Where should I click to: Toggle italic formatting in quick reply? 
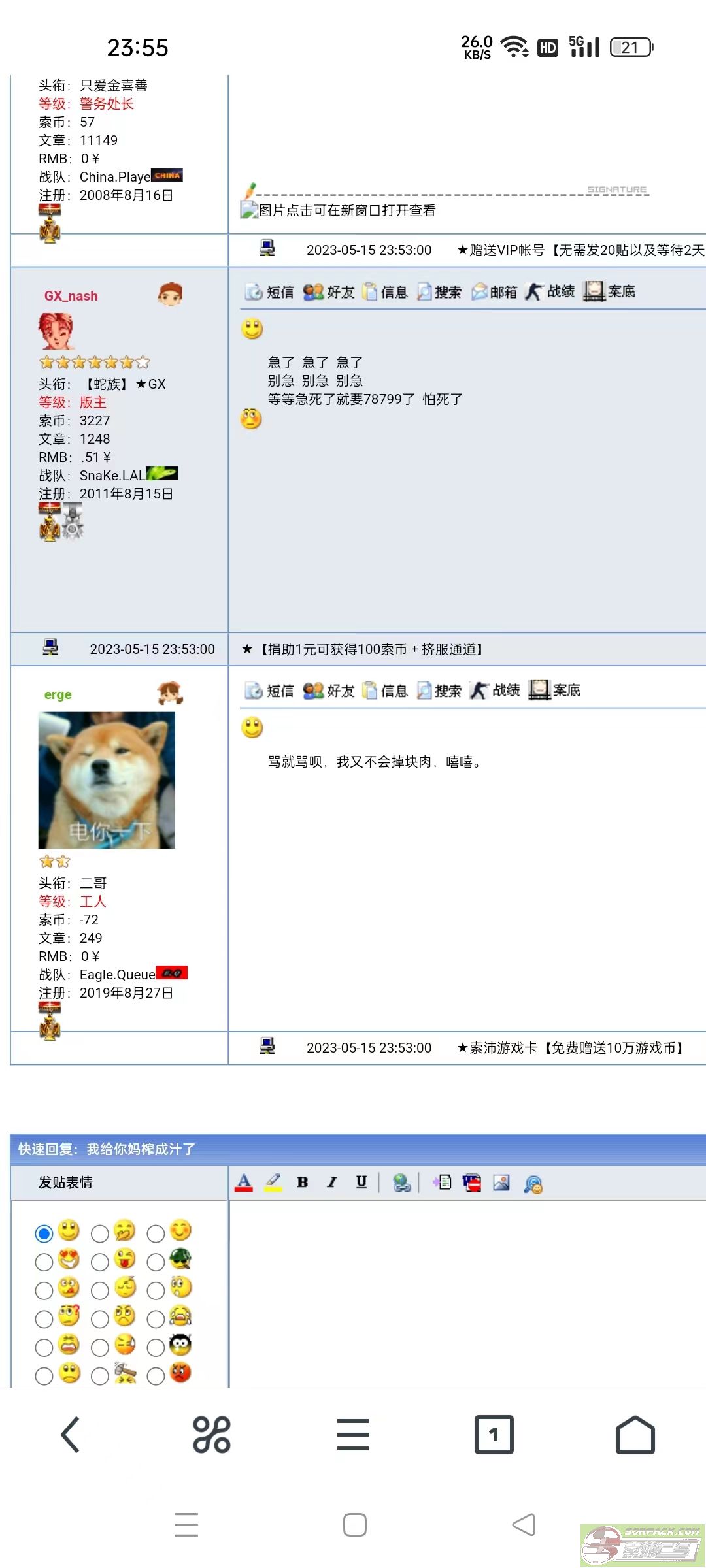[332, 1183]
